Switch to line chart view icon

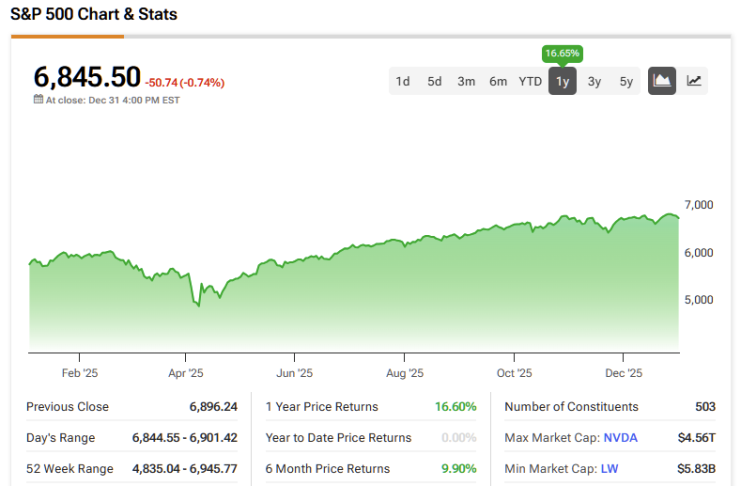pos(694,81)
